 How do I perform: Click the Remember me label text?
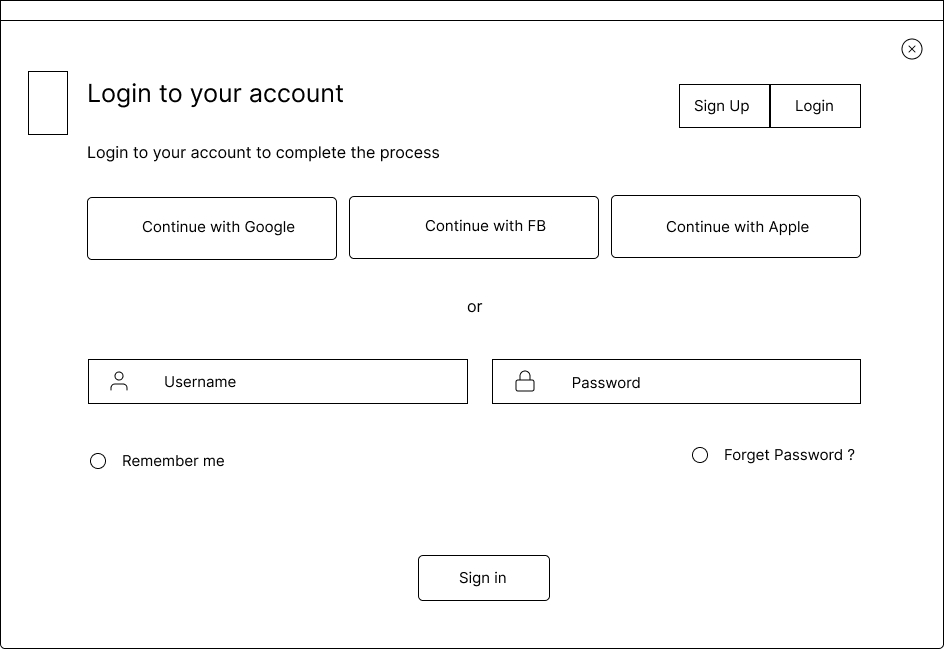(x=173, y=461)
